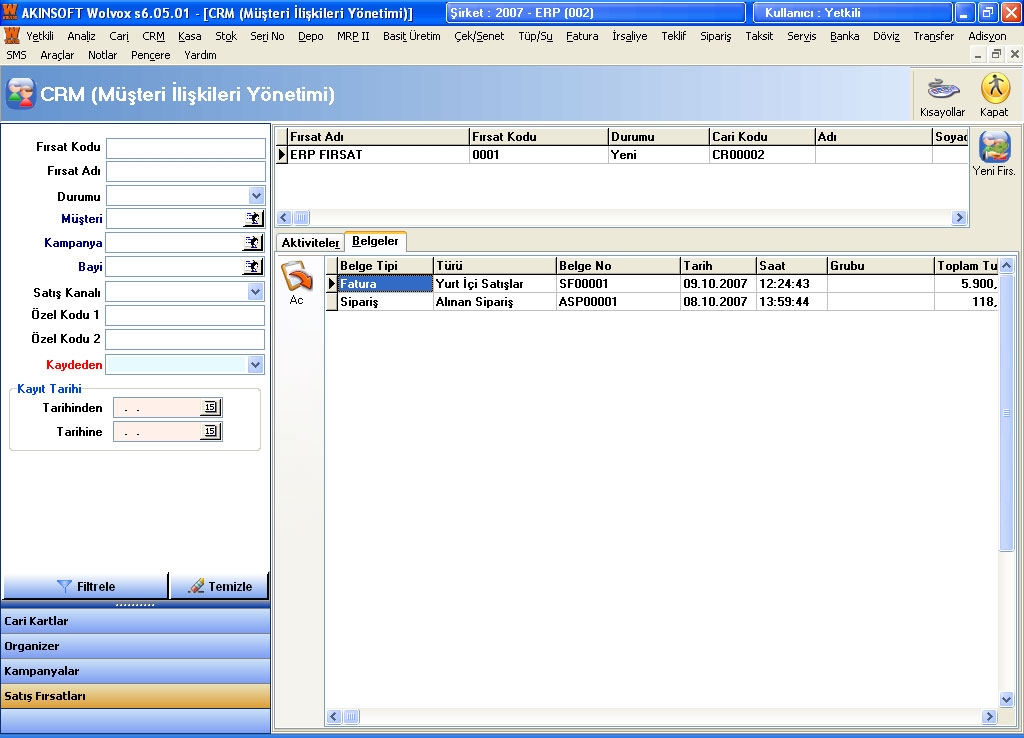Viewport: 1024px width, 738px height.
Task: Click the Fırsat Adı input field
Action: click(185, 171)
